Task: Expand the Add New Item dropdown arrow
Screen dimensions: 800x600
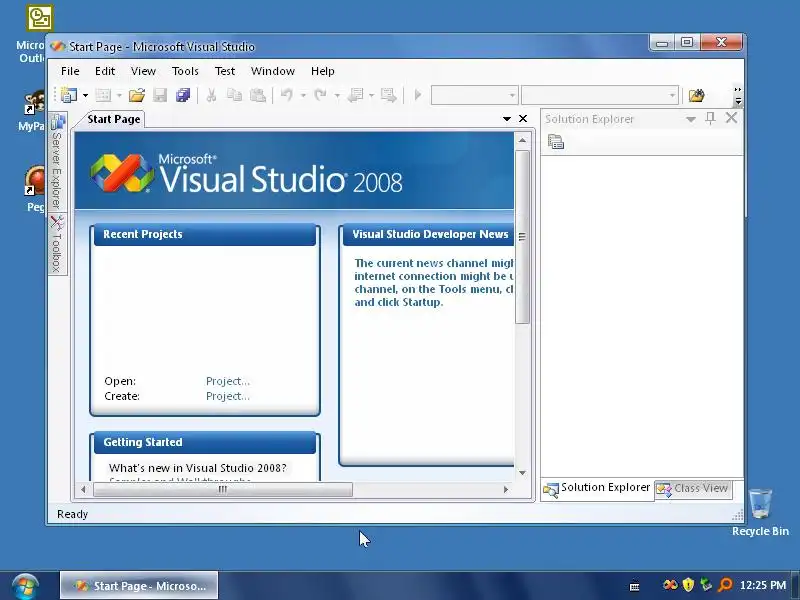Action: click(119, 95)
